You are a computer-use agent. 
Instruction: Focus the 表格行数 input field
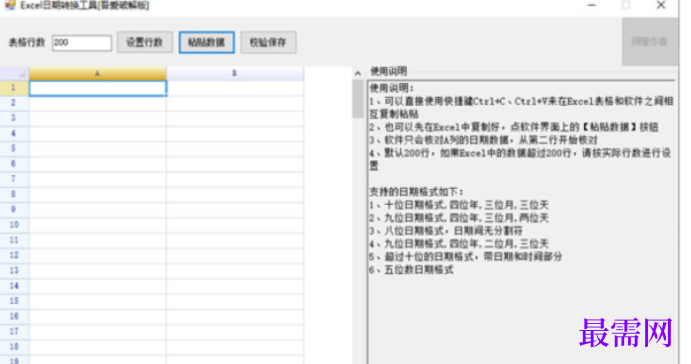click(x=82, y=43)
